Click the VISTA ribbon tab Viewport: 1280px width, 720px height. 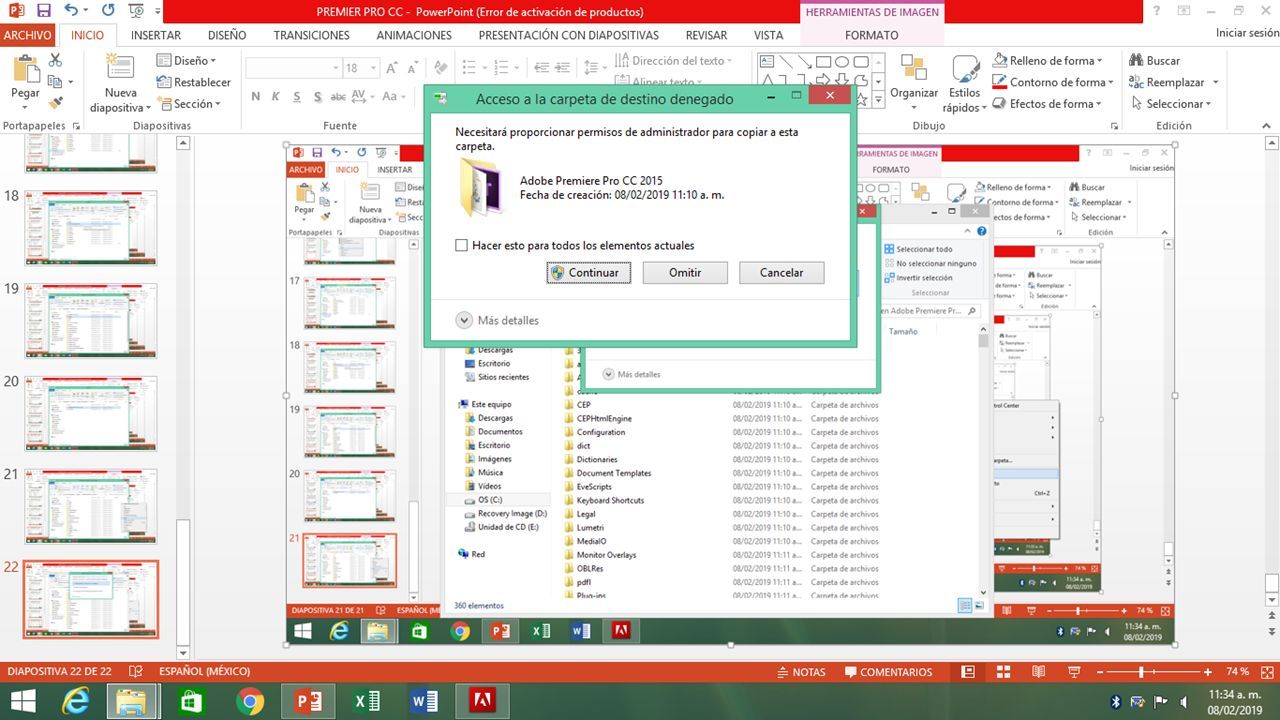click(768, 35)
